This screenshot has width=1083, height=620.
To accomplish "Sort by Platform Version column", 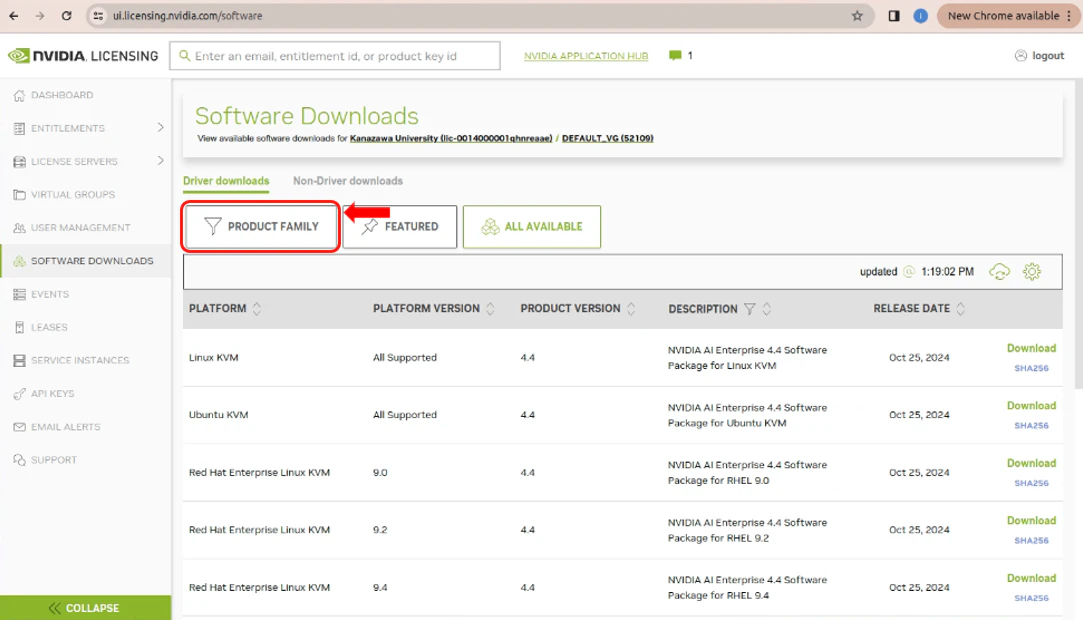I will point(490,309).
